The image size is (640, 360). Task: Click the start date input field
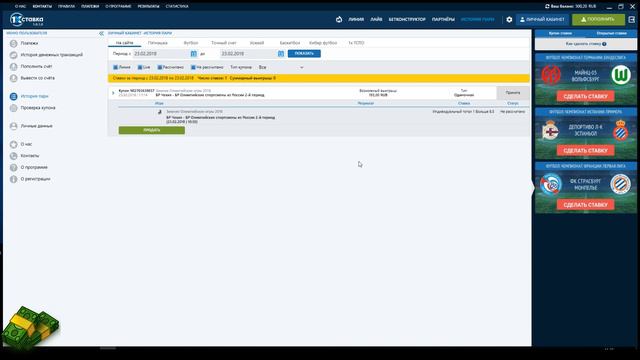pos(161,53)
